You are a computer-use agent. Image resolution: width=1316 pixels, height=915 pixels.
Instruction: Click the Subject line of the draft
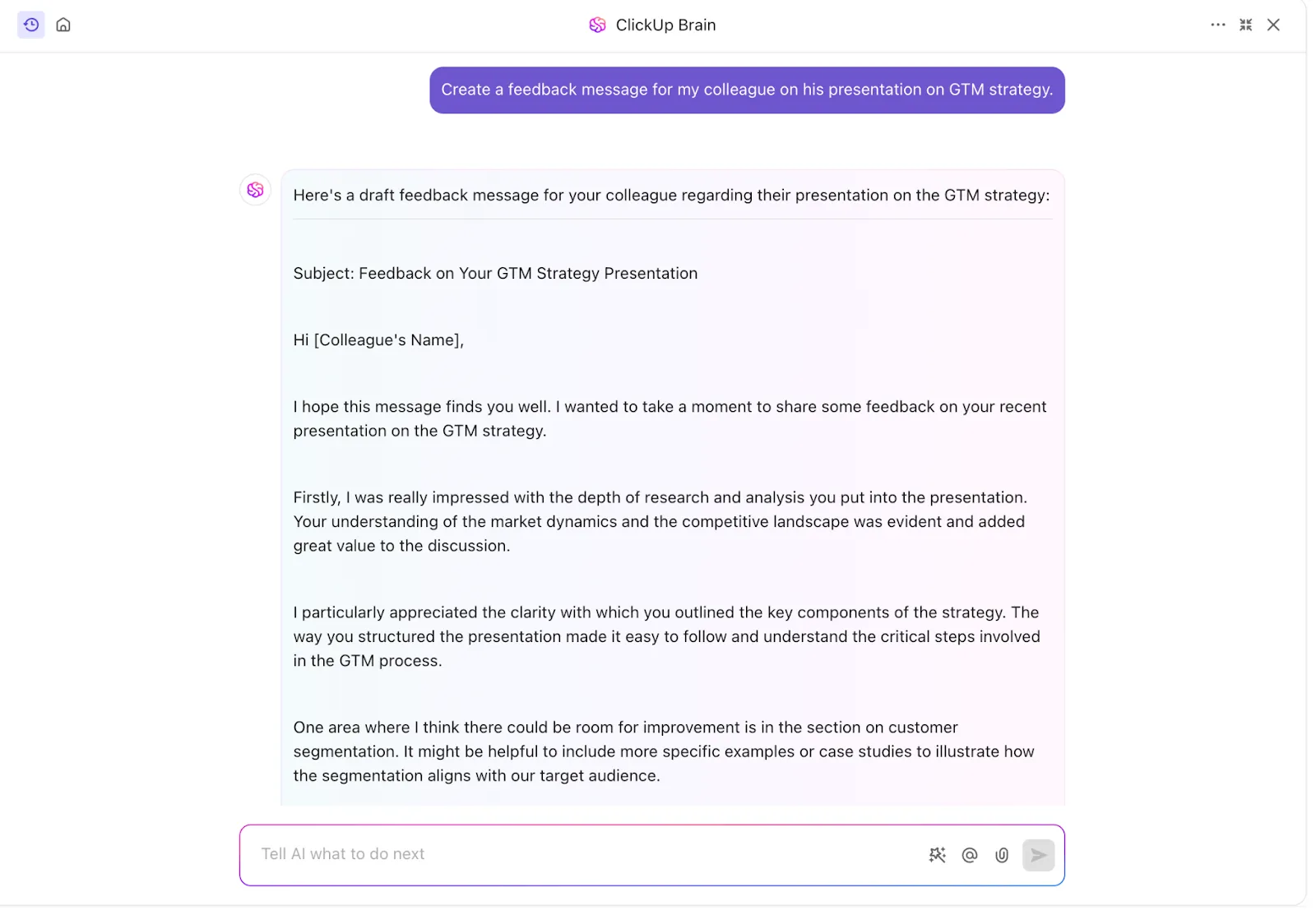(x=495, y=273)
